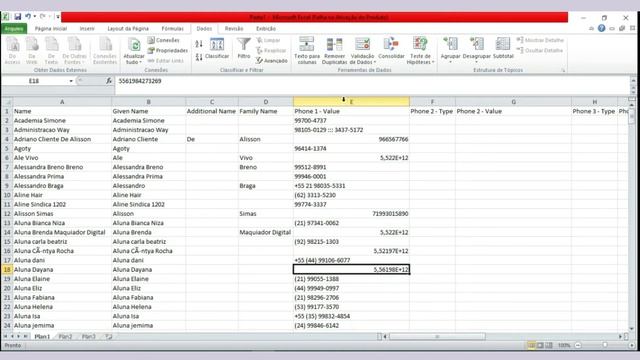The width and height of the screenshot is (640, 360).
Task: Click the insert function fx button
Action: click(x=109, y=81)
